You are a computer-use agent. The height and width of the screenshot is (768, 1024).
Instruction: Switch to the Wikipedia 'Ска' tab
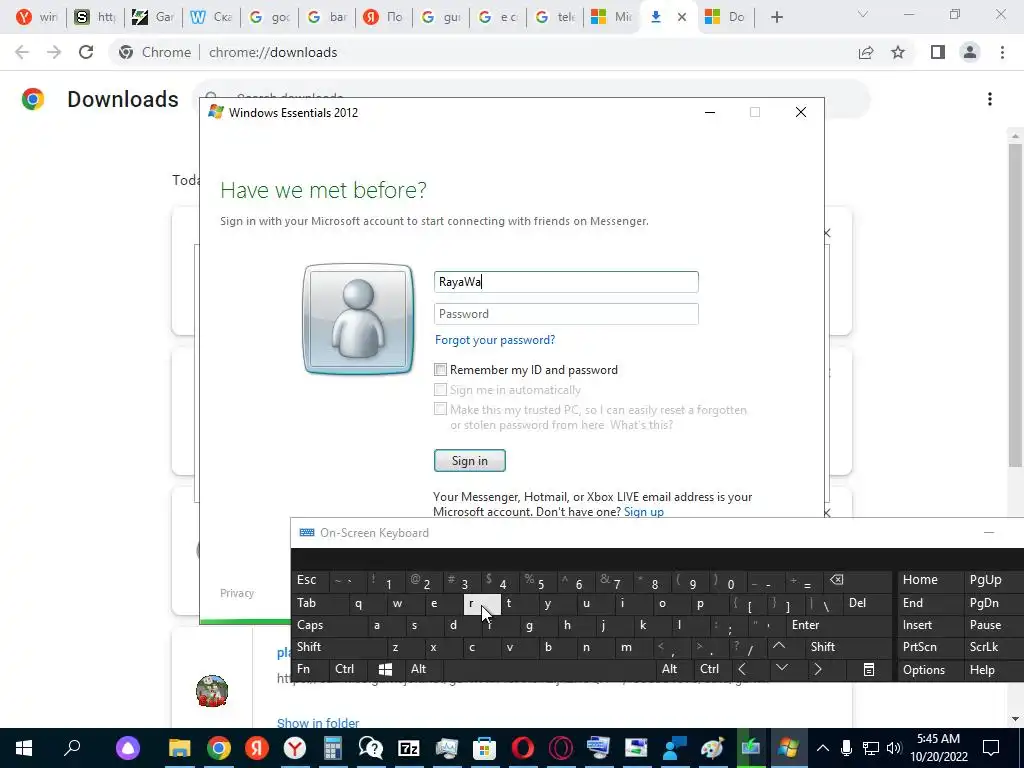pyautogui.click(x=210, y=17)
